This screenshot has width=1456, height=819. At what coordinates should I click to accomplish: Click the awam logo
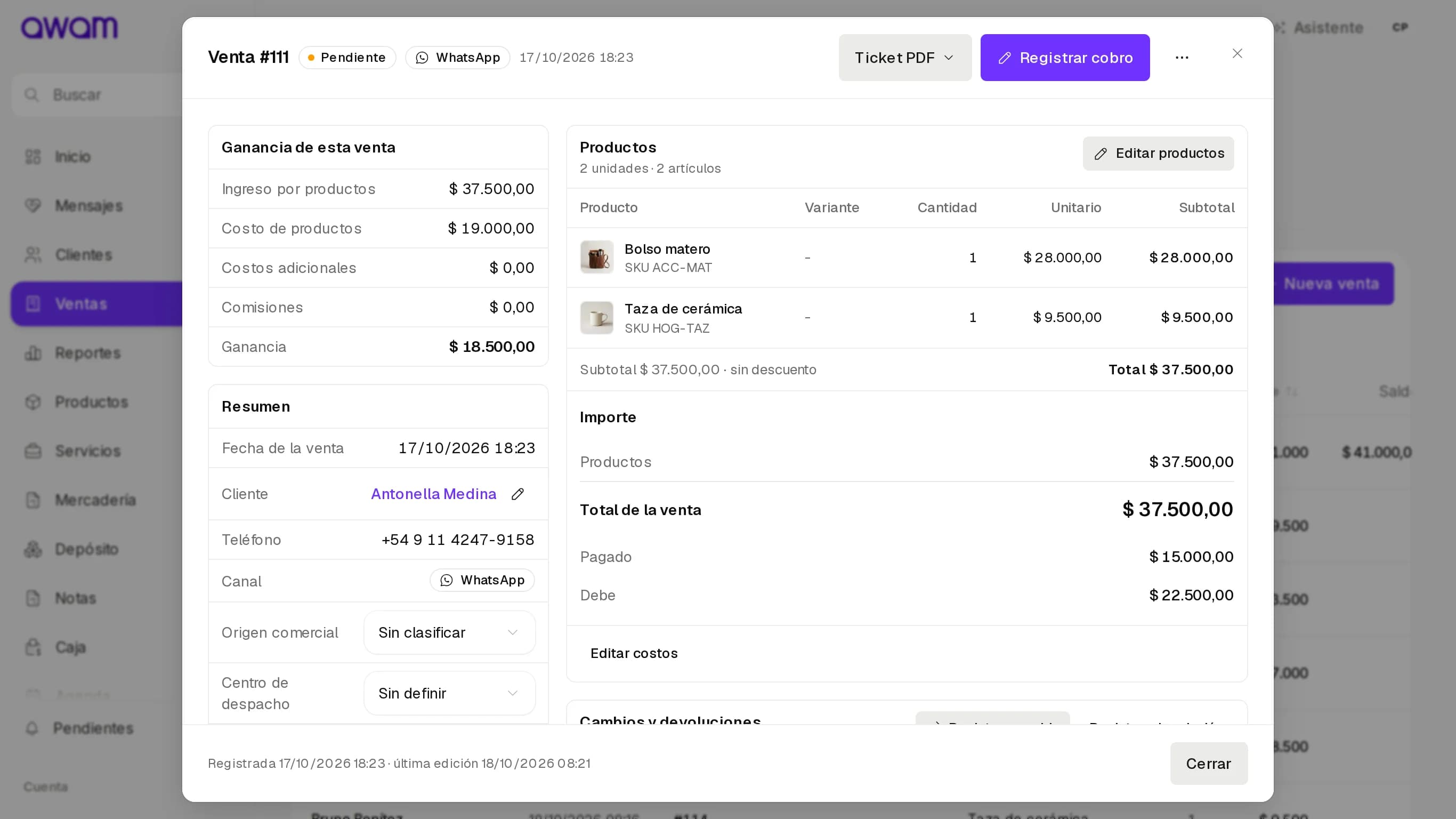(x=69, y=28)
